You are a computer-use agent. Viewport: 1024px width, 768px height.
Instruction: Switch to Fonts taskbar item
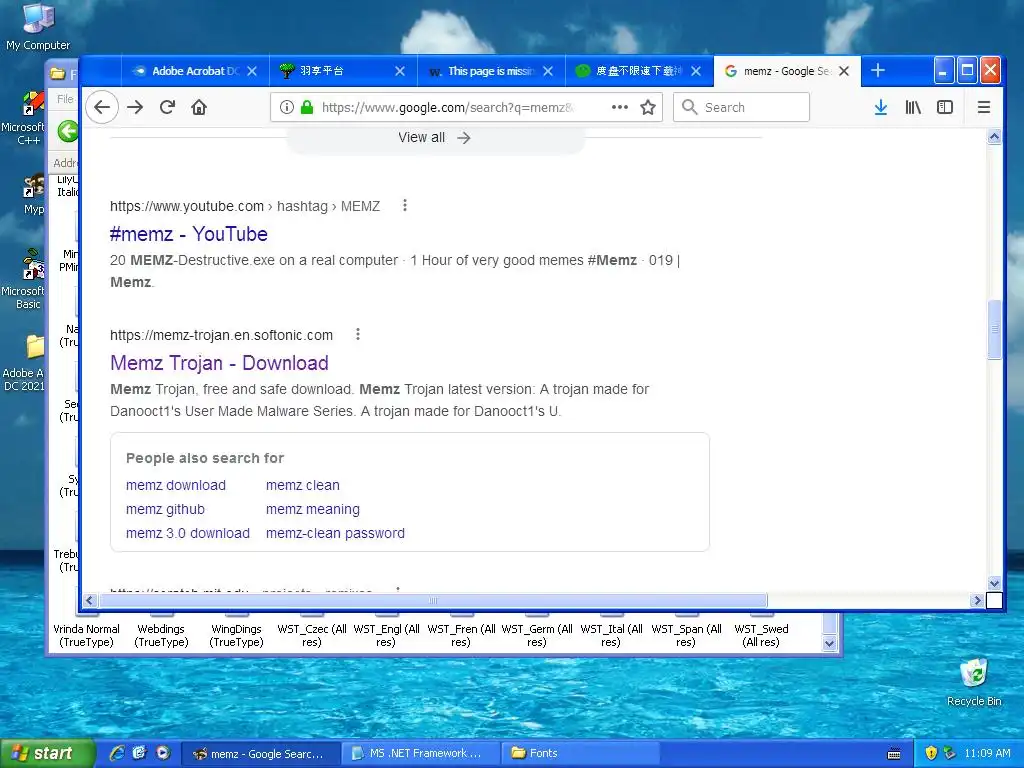pos(579,753)
